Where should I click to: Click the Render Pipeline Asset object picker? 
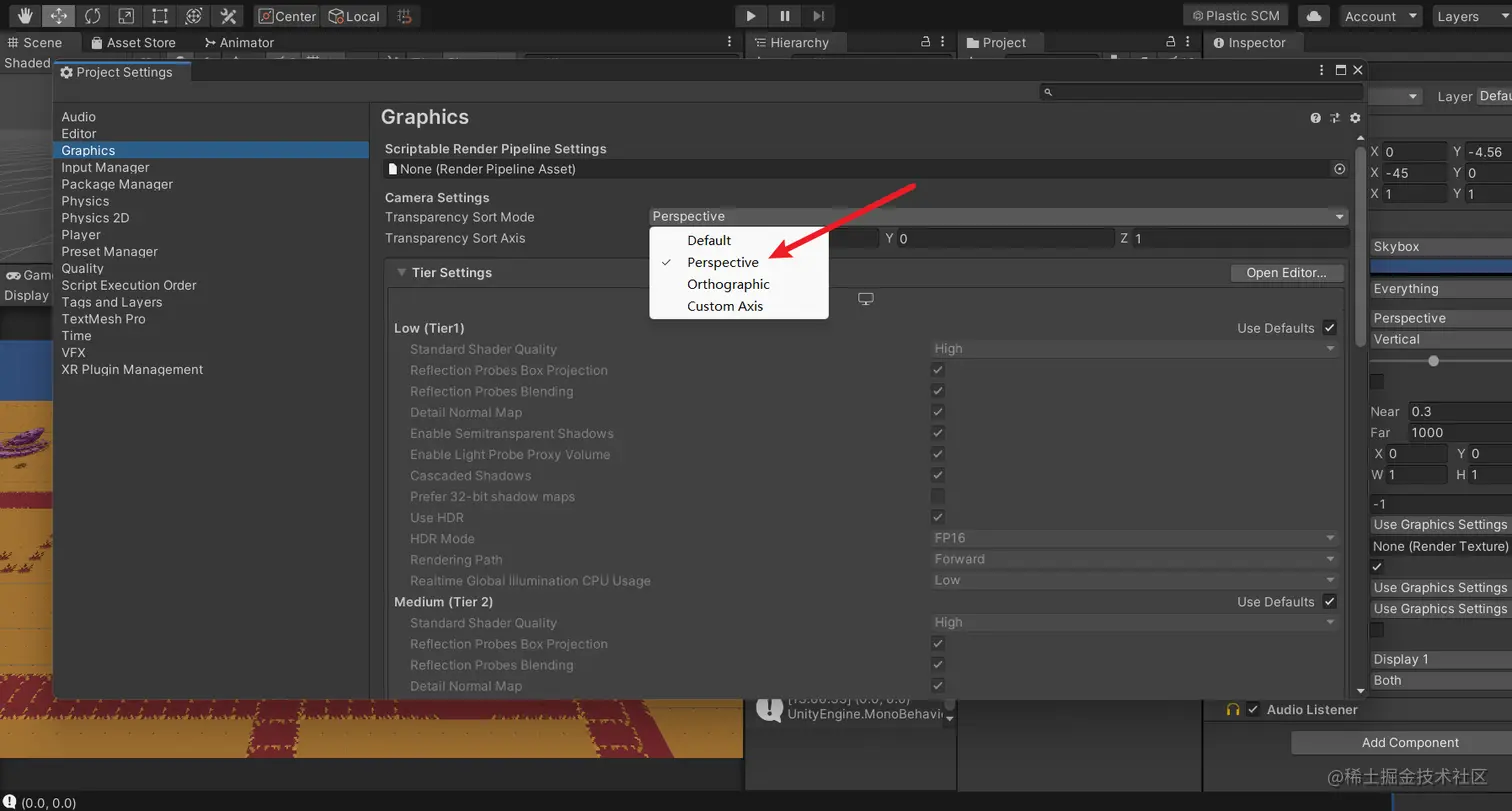(x=1340, y=169)
